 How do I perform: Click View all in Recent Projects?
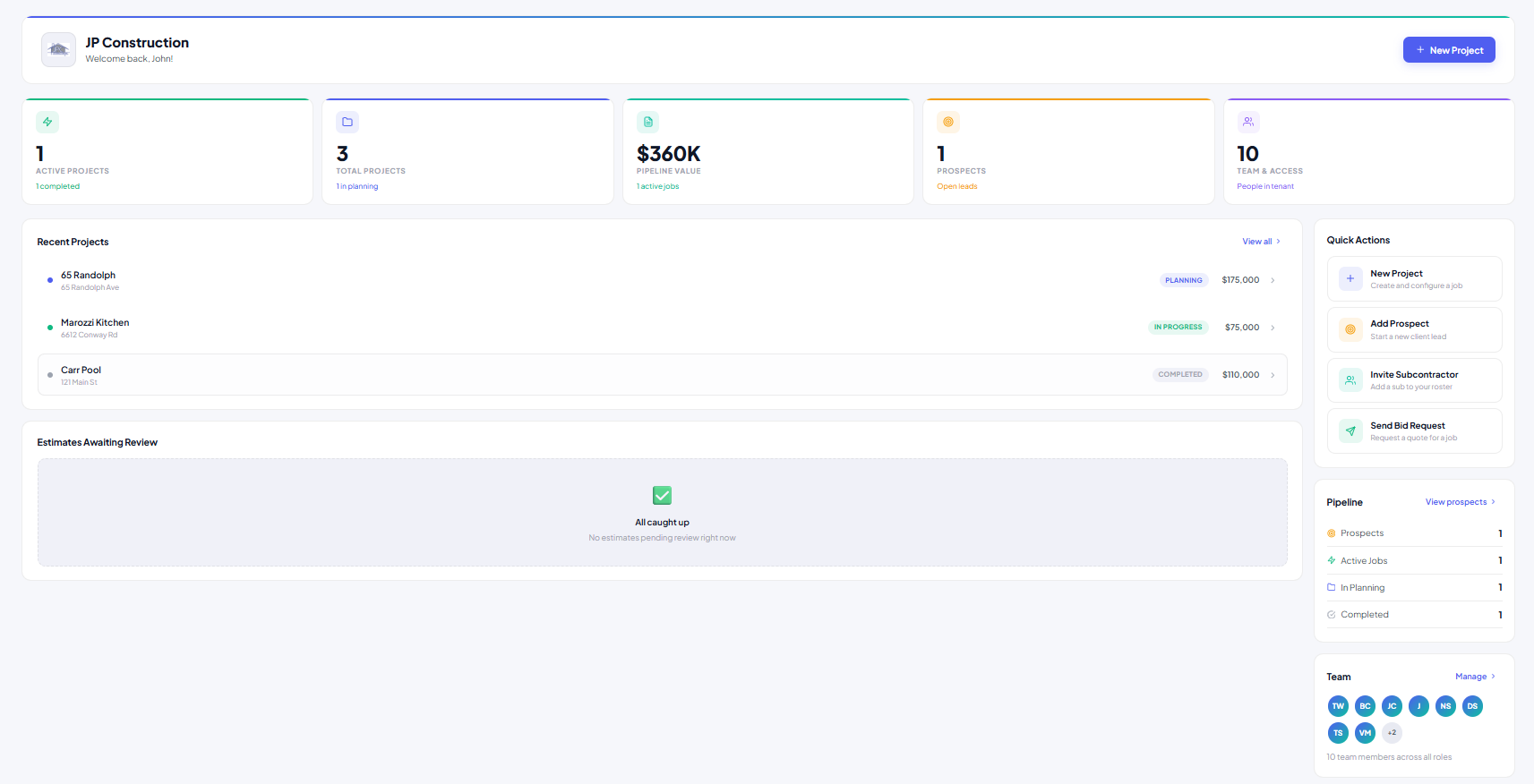point(1261,242)
